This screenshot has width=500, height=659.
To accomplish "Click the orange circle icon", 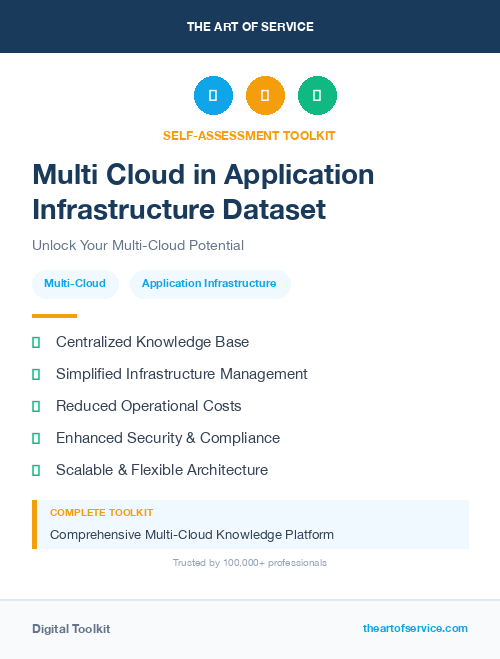I will coord(265,95).
